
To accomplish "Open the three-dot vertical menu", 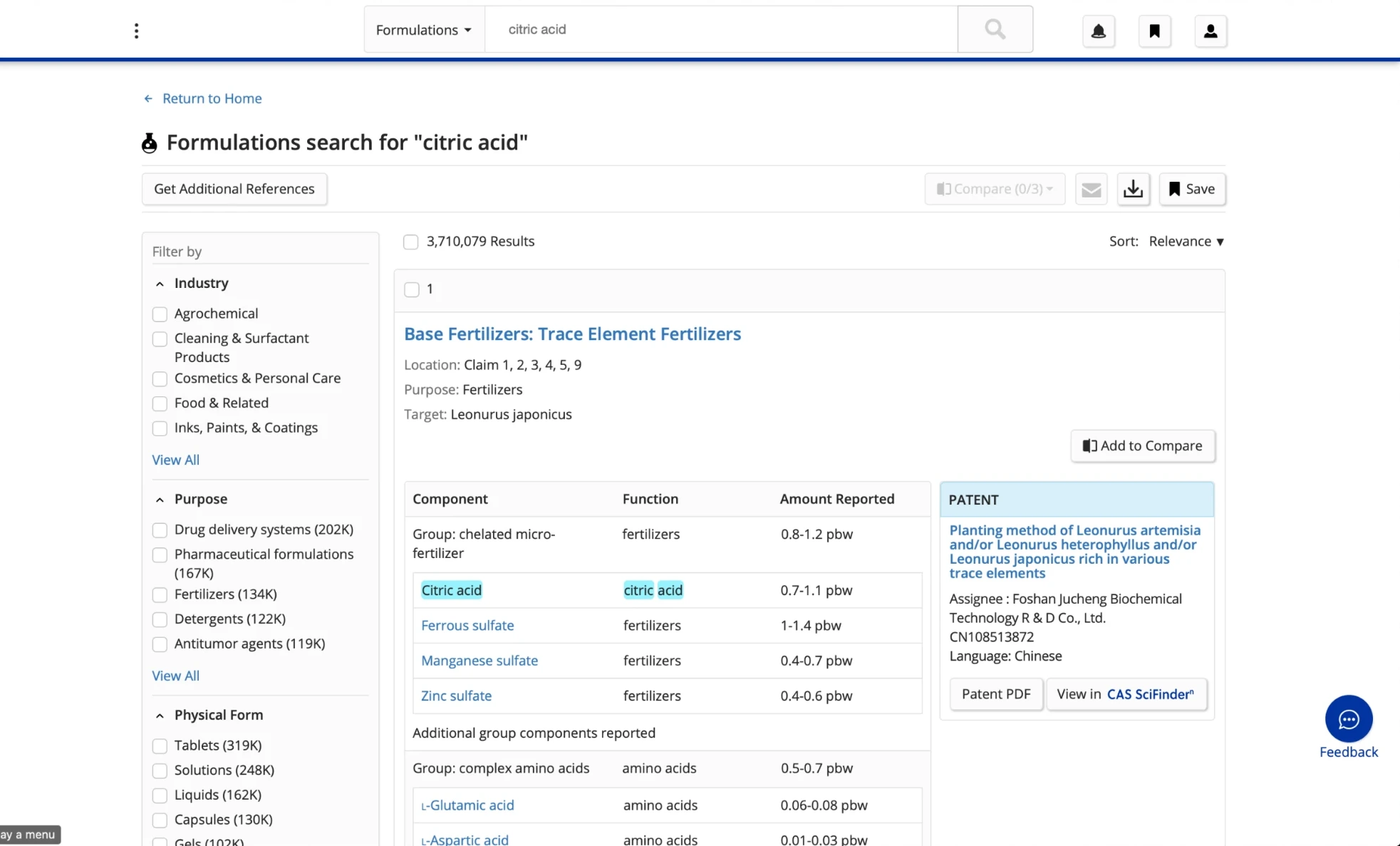I will point(136,31).
